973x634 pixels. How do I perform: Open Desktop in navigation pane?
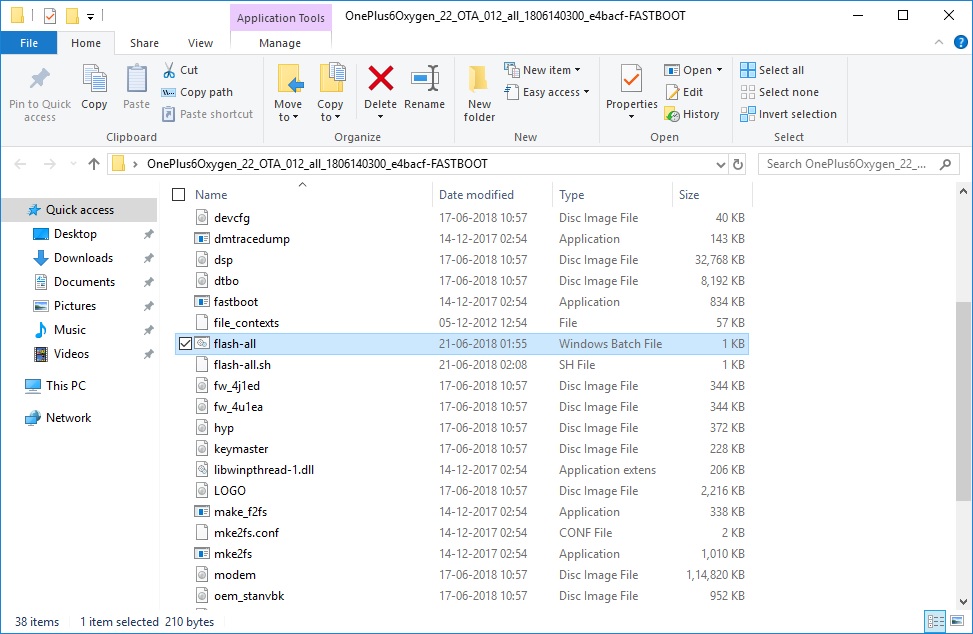click(x=75, y=234)
